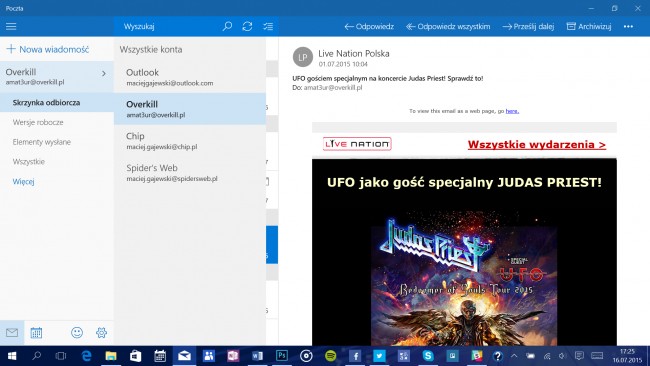
Task: Open mail settings gear icon
Action: pos(101,332)
